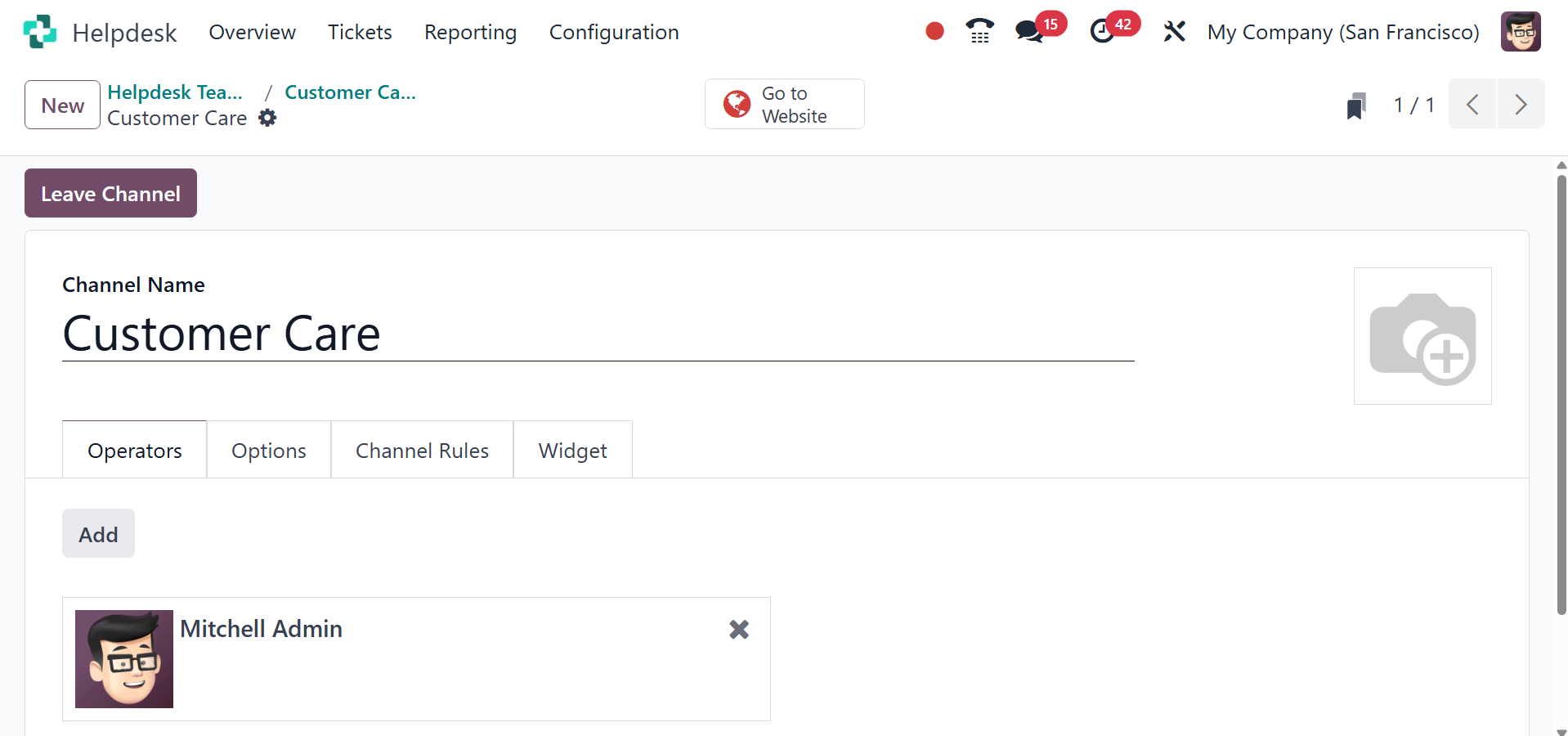Click the red recording status dot
The image size is (1568, 736).
(x=934, y=31)
